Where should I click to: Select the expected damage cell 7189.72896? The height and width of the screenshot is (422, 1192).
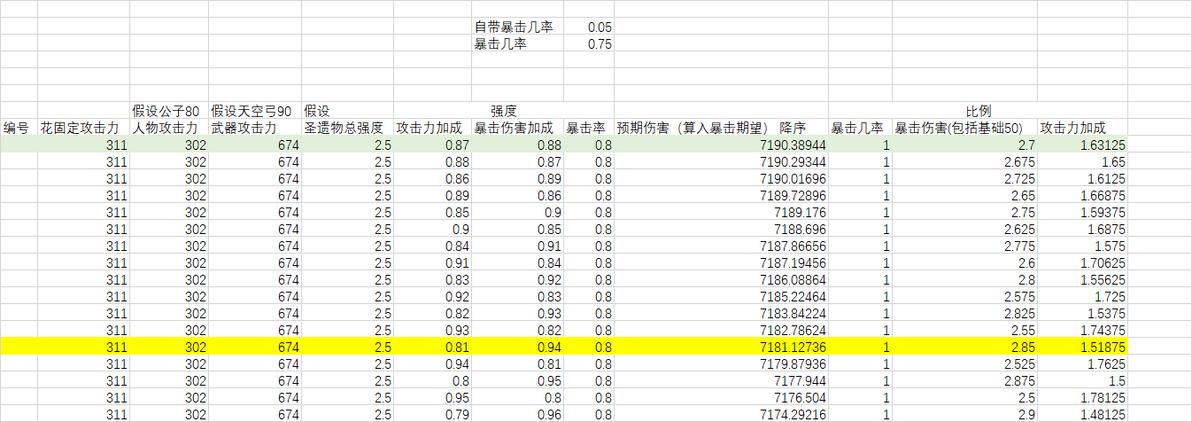[x=721, y=195]
